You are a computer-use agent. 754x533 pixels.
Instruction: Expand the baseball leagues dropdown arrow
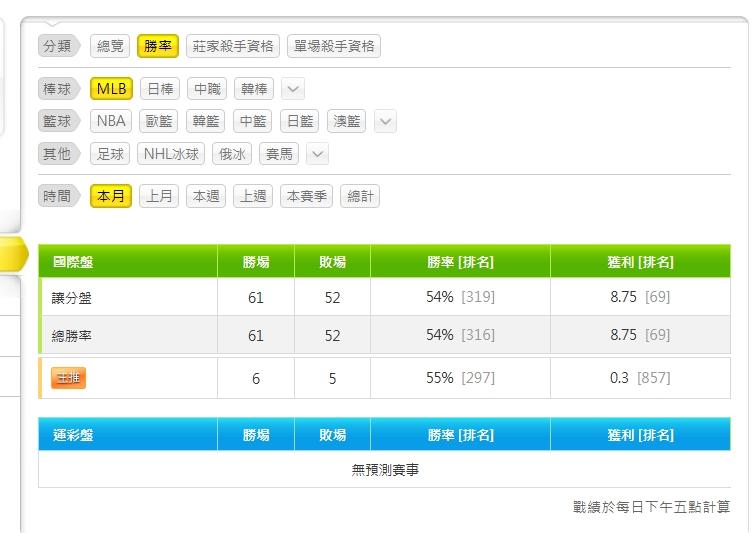[x=293, y=89]
